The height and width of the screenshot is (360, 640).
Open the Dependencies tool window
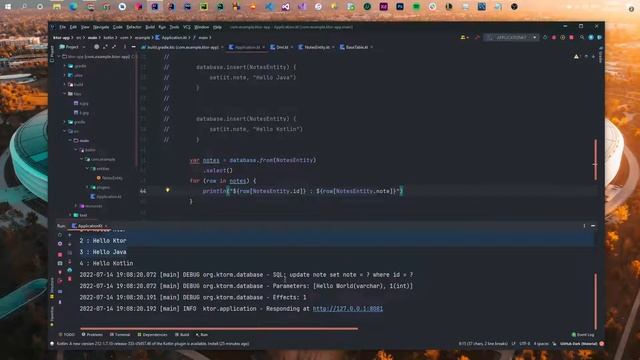click(x=152, y=335)
